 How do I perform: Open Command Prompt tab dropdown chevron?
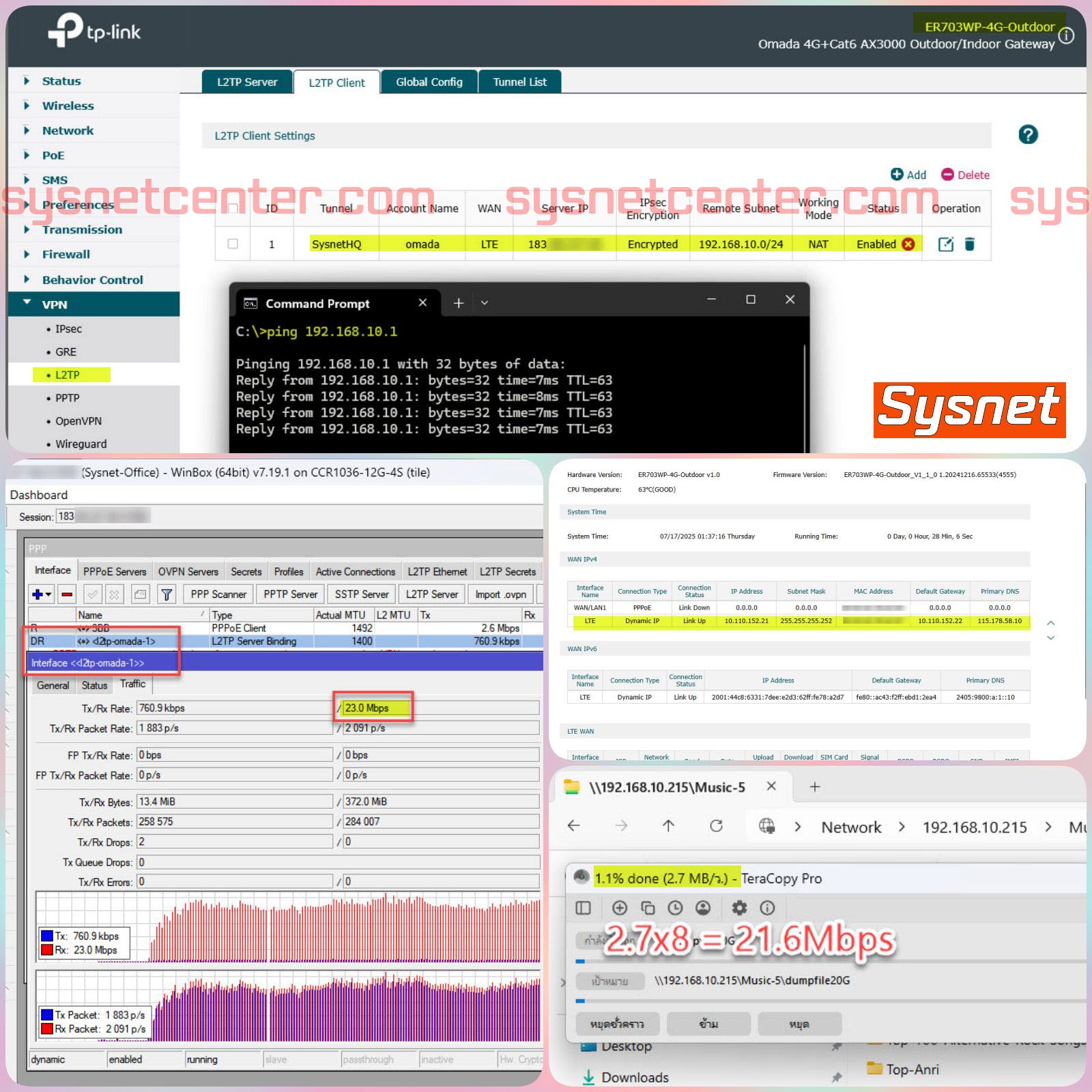click(x=485, y=303)
